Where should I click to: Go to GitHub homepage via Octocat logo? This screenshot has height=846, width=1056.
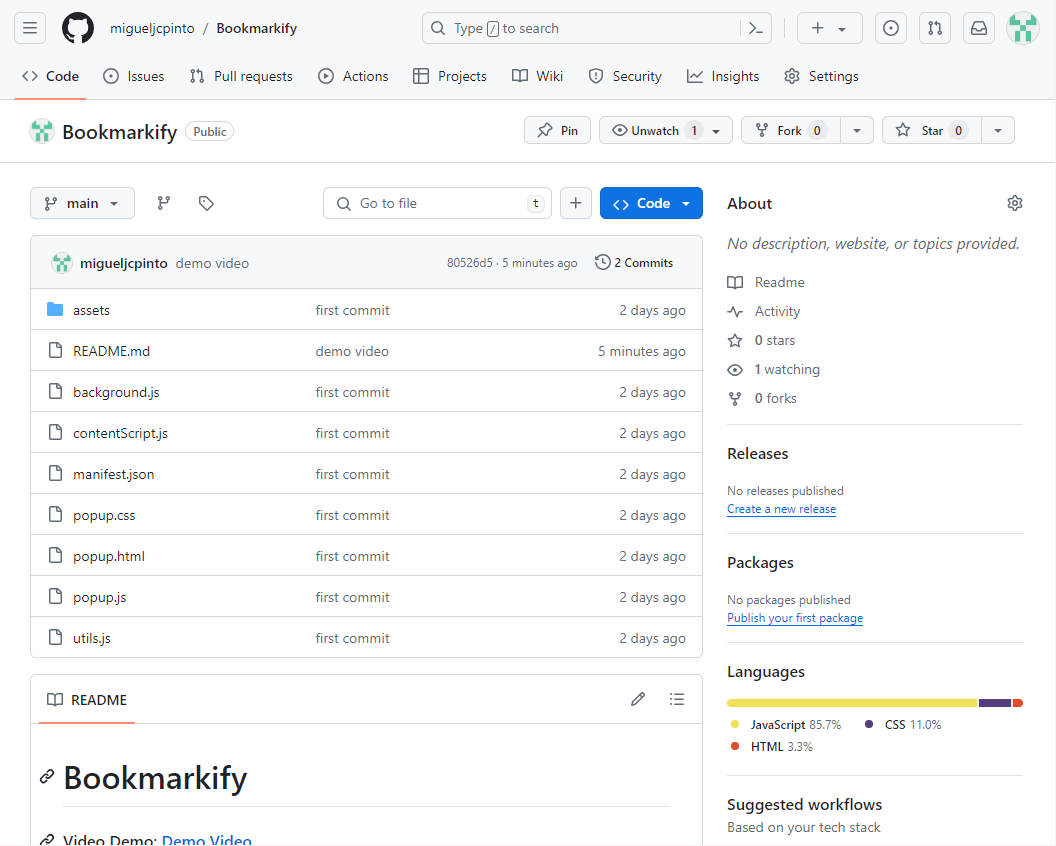click(x=78, y=28)
